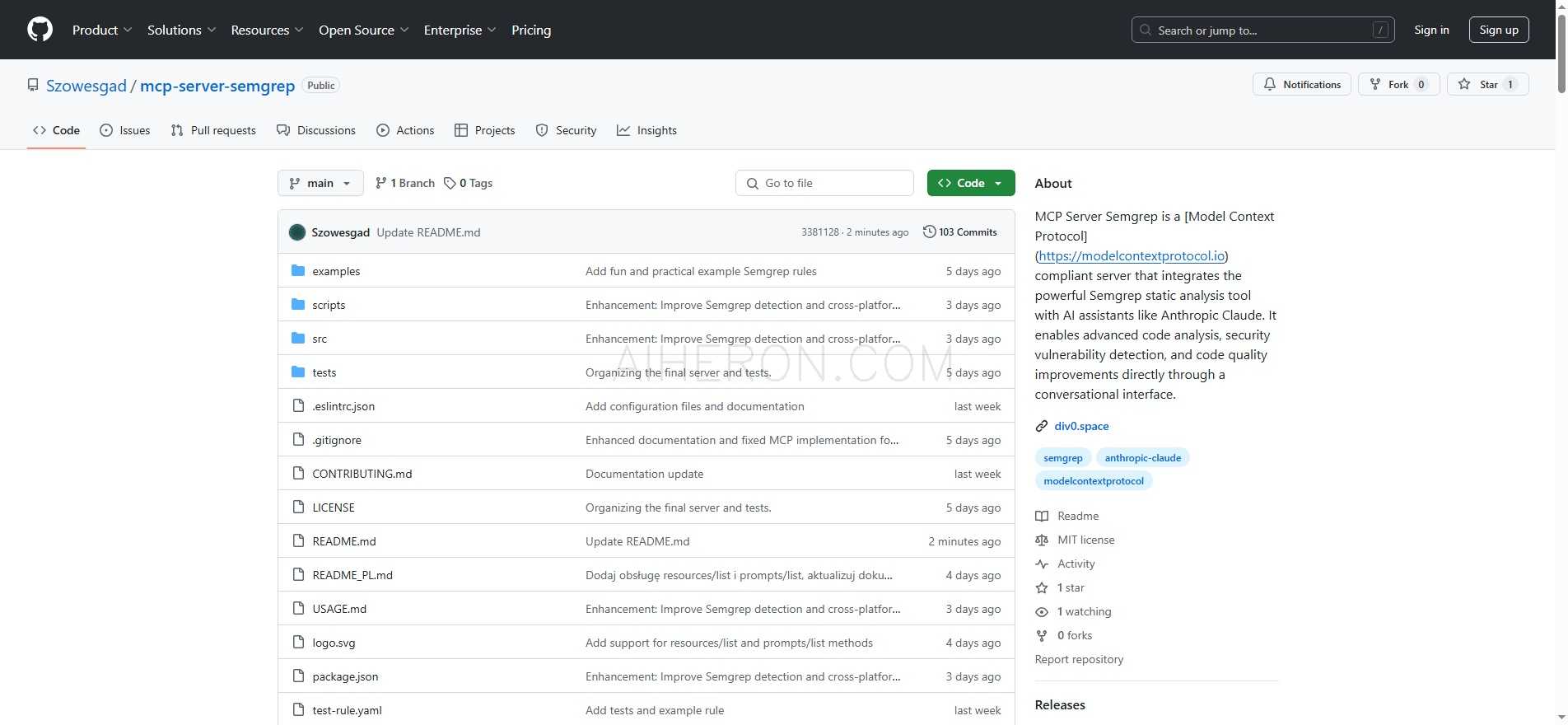Click the USAGE.md file icon
The width and height of the screenshot is (1568, 725).
(298, 608)
